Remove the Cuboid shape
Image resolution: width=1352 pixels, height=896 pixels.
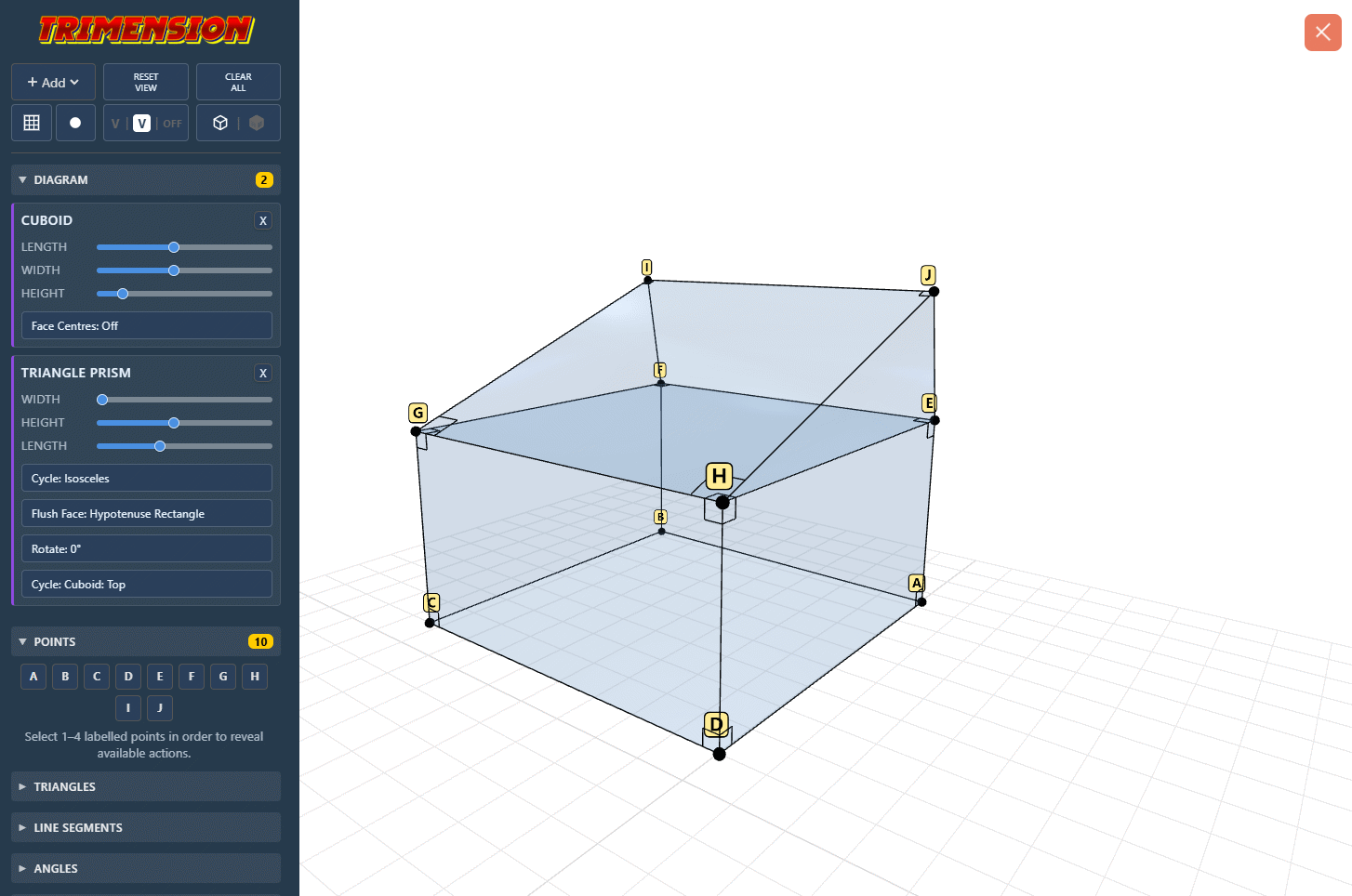coord(263,220)
